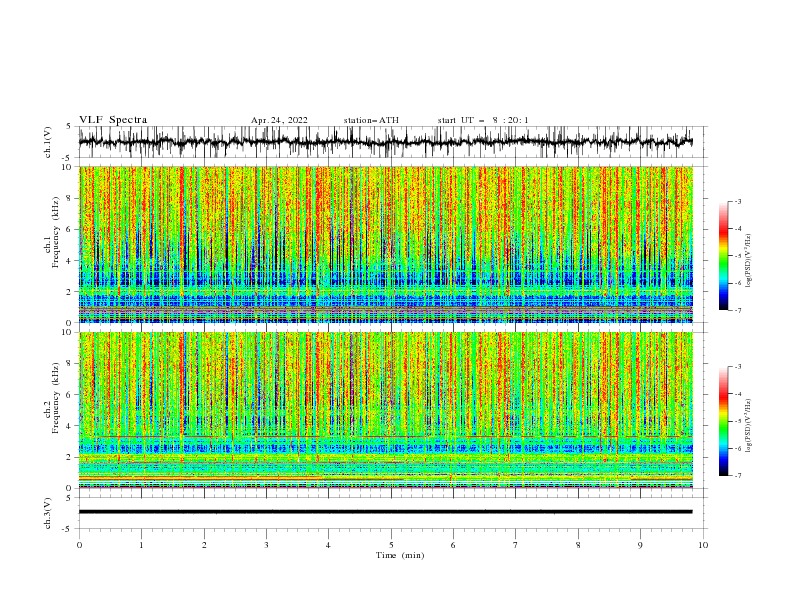Click the ch.1 frequency axis "6" kHz tick
Screen dimensions: 792x612
point(70,230)
